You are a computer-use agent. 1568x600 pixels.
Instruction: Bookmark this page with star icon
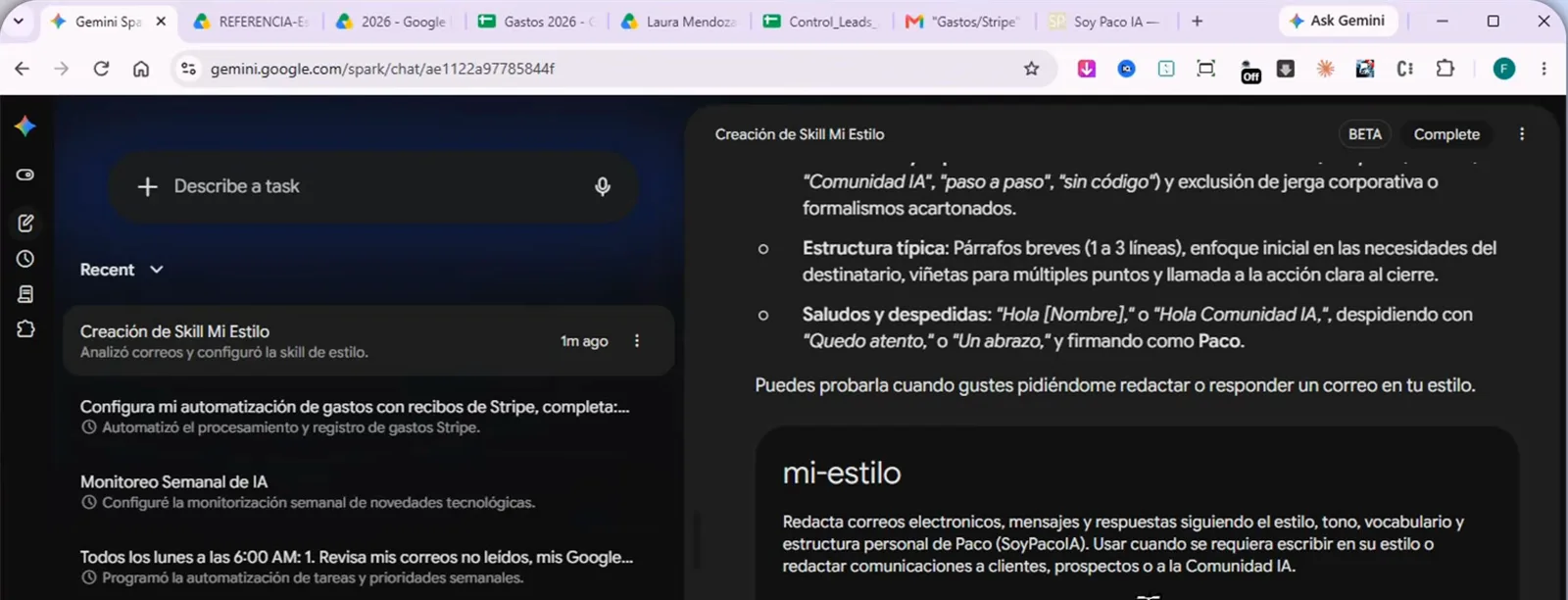click(x=1031, y=69)
